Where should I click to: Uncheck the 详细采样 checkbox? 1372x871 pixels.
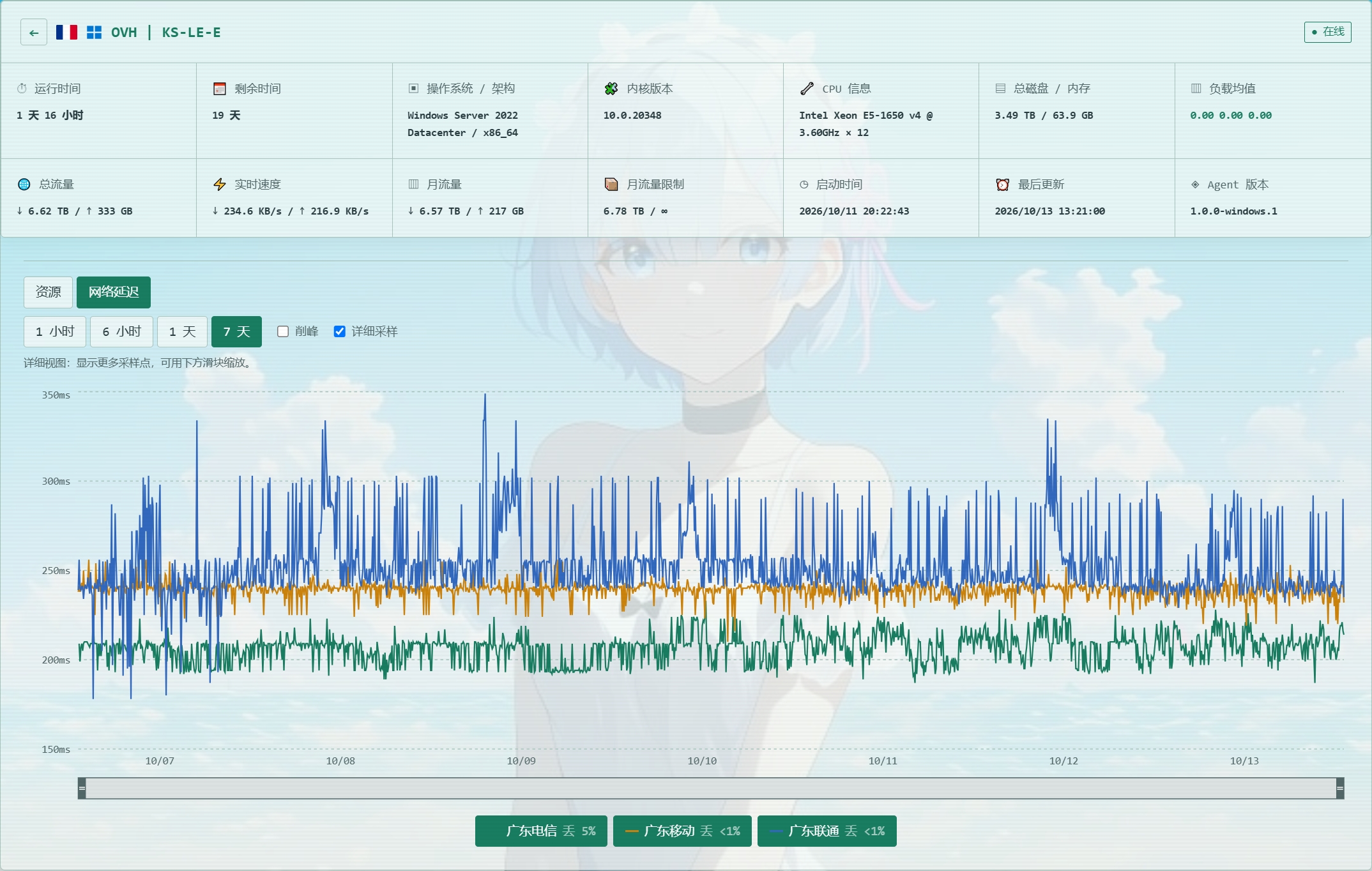pyautogui.click(x=340, y=331)
